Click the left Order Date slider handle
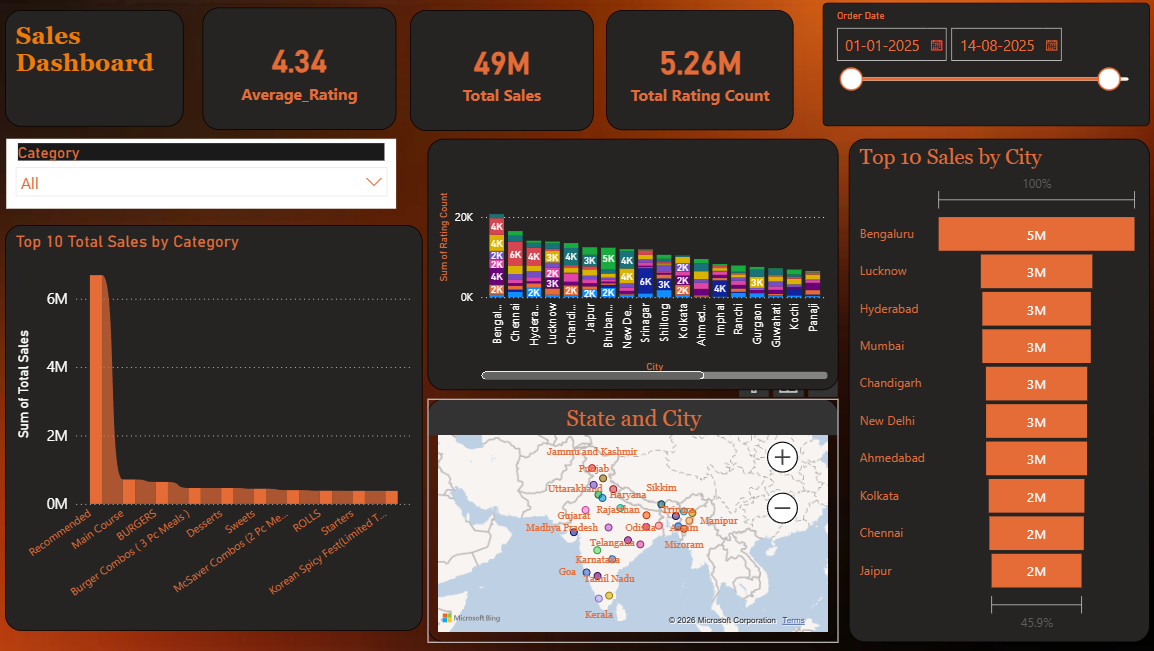This screenshot has height=651, width=1154. [851, 79]
